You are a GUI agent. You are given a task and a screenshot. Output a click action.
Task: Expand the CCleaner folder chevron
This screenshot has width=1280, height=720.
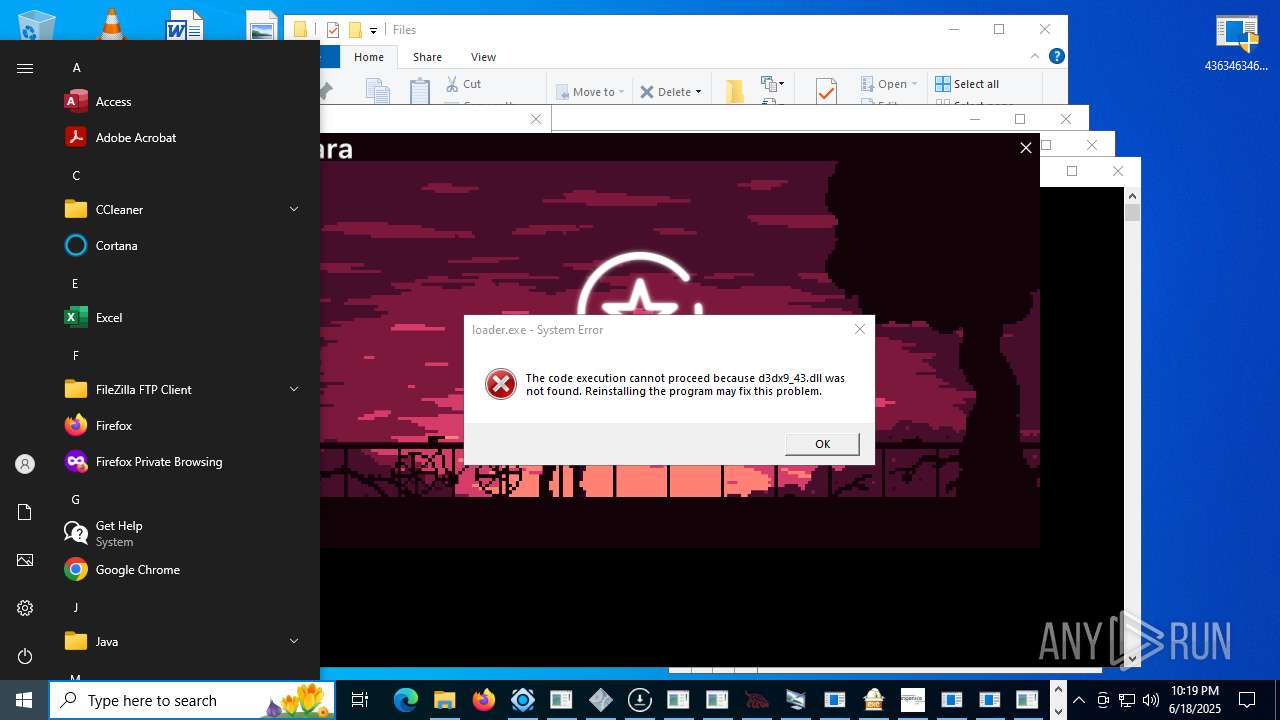pos(294,209)
